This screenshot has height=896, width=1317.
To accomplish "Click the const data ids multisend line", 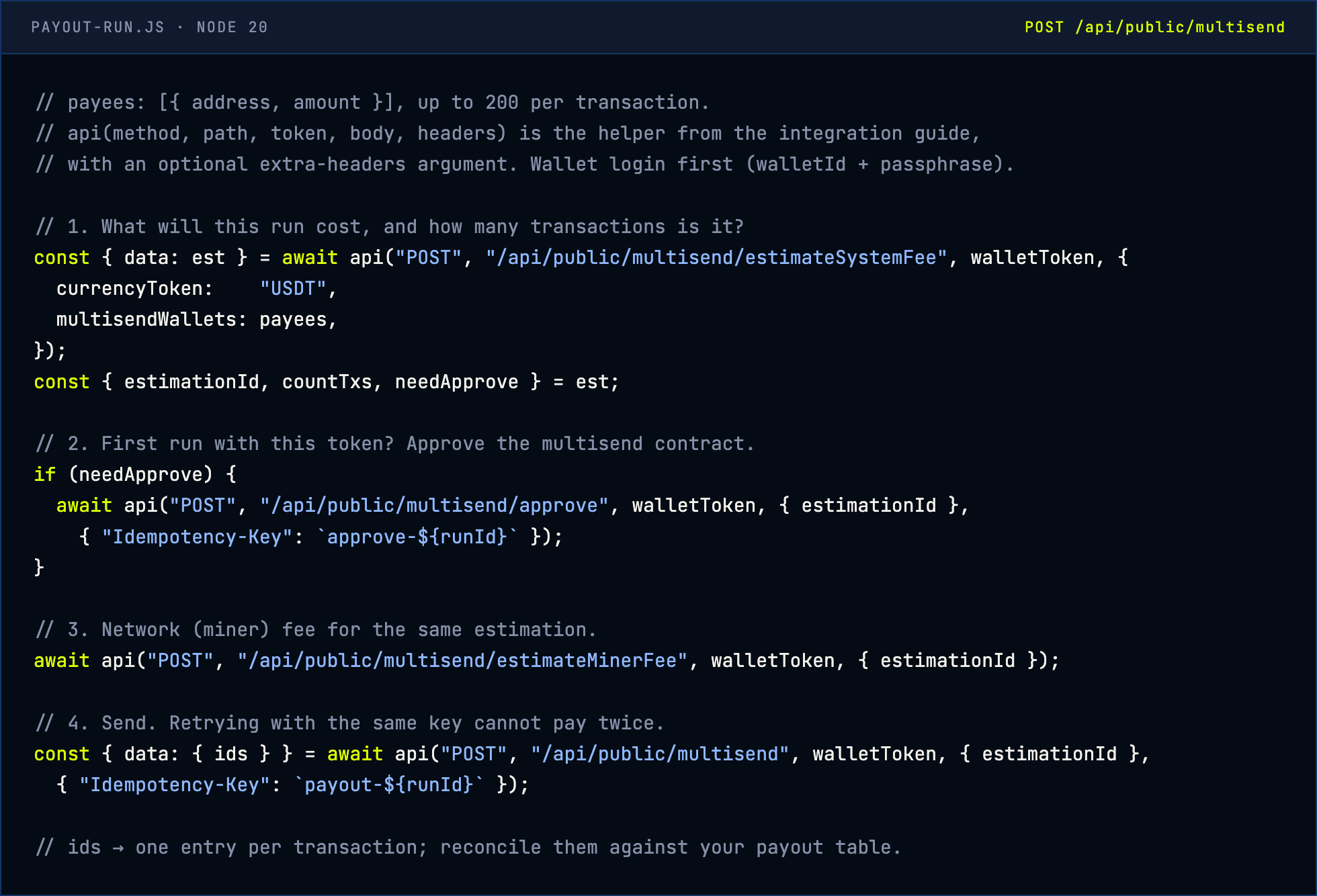I will (592, 754).
